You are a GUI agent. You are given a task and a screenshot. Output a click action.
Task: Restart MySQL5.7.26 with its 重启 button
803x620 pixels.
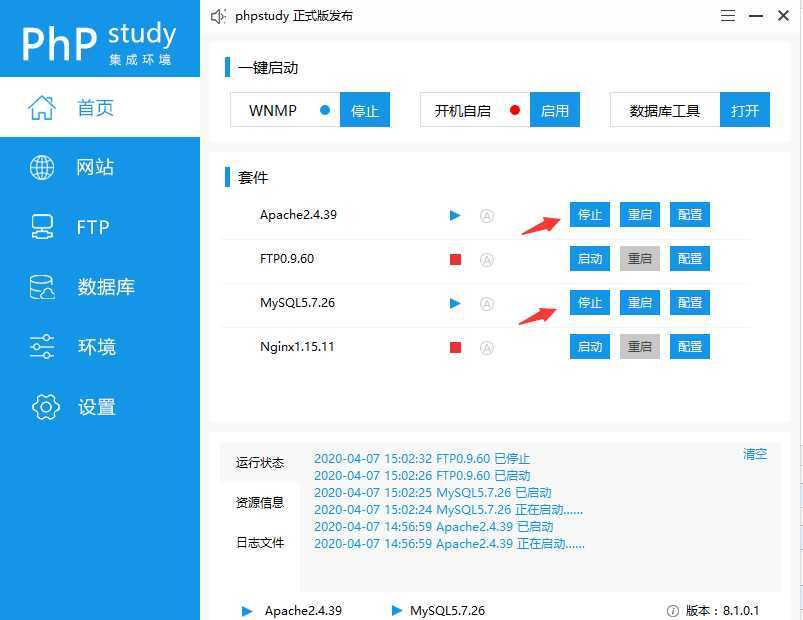point(640,303)
